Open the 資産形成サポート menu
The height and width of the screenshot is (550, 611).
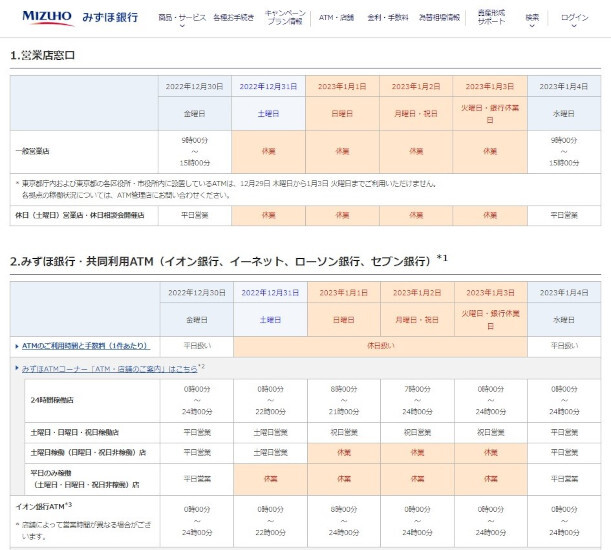(491, 18)
